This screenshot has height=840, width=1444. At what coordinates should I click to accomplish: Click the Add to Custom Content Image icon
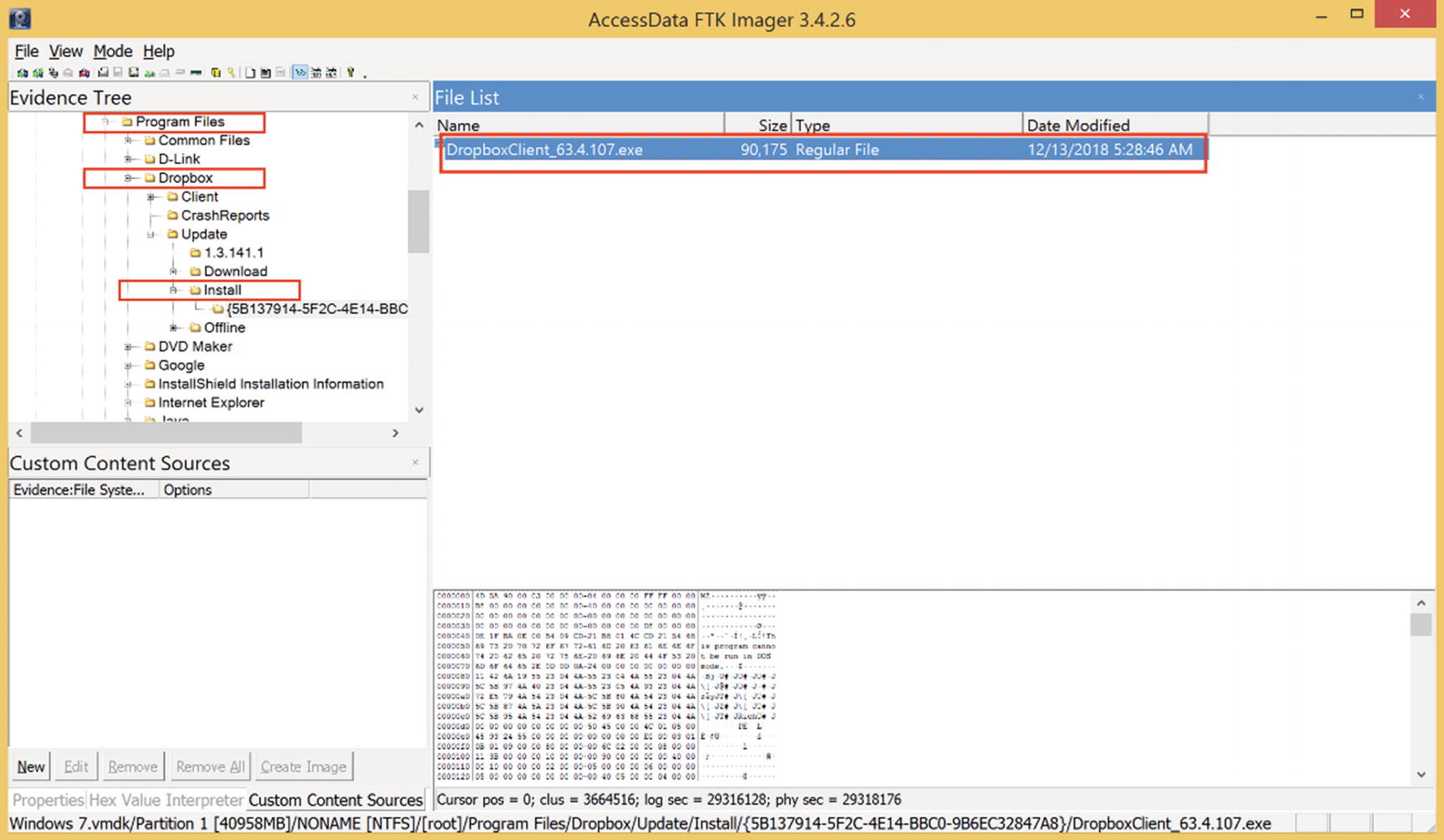150,73
